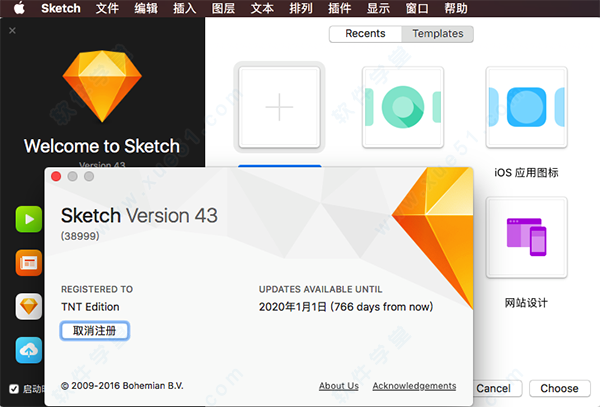600x407 pixels.
Task: Open the 帮助 menu
Action: 456,8
